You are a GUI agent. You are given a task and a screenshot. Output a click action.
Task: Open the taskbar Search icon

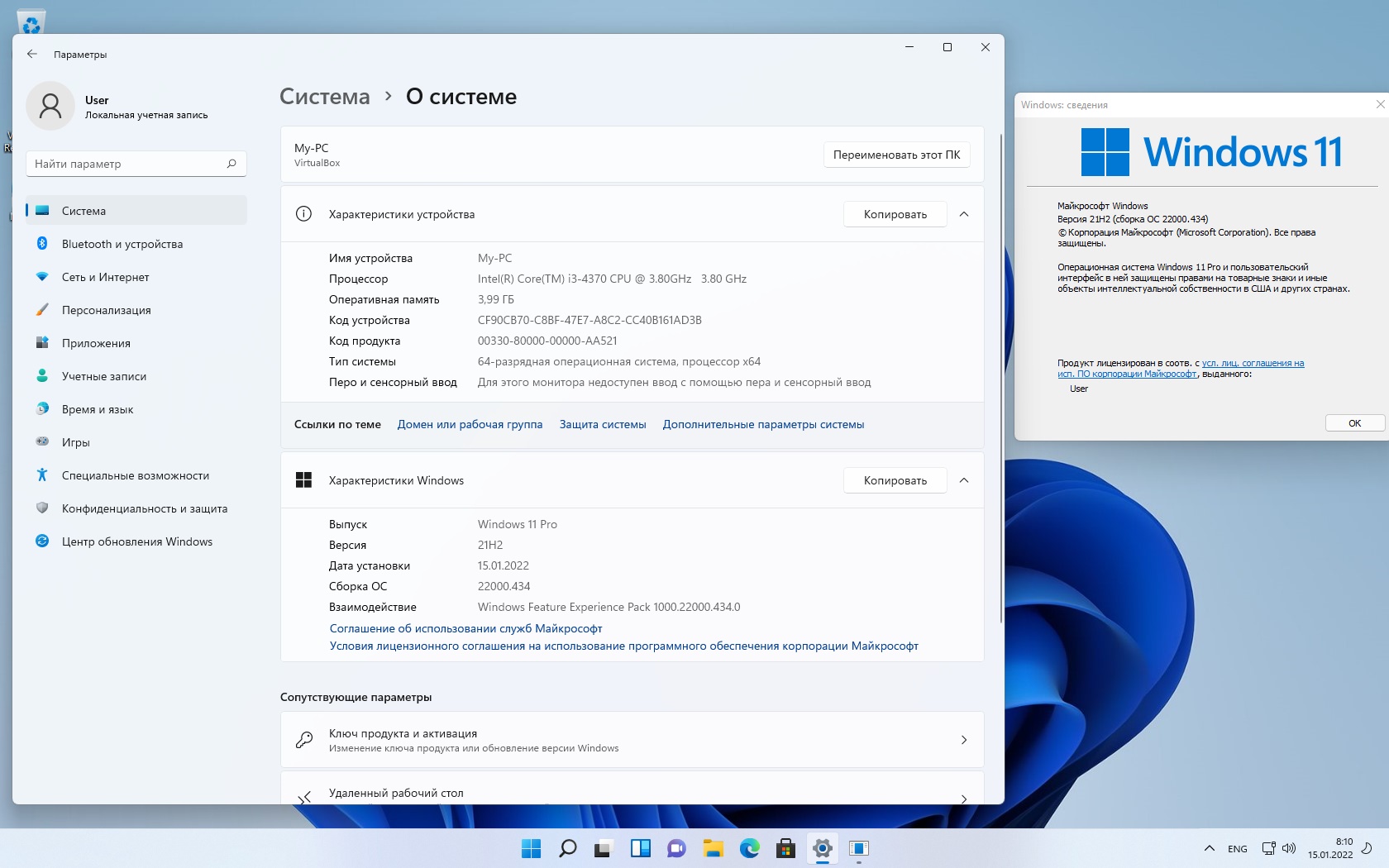[x=567, y=848]
